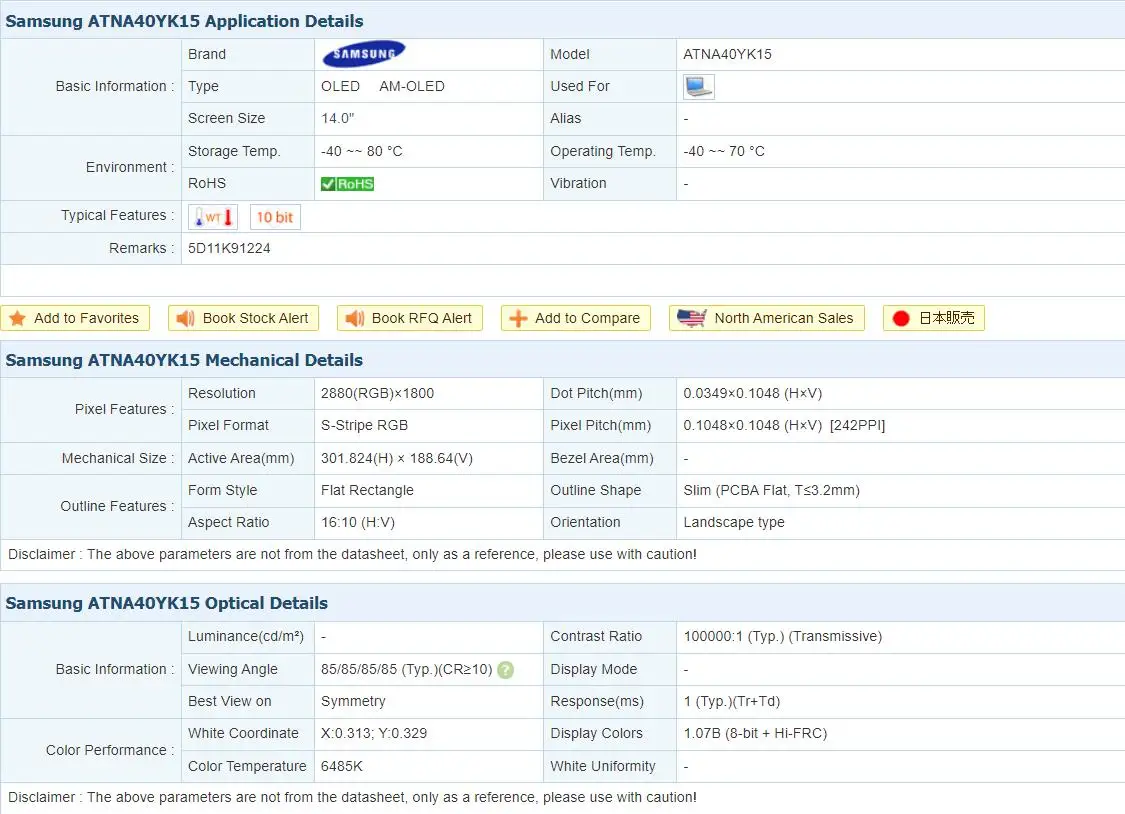The image size is (1125, 814).
Task: Click form style value Flat Rectangle
Action: 367,491
